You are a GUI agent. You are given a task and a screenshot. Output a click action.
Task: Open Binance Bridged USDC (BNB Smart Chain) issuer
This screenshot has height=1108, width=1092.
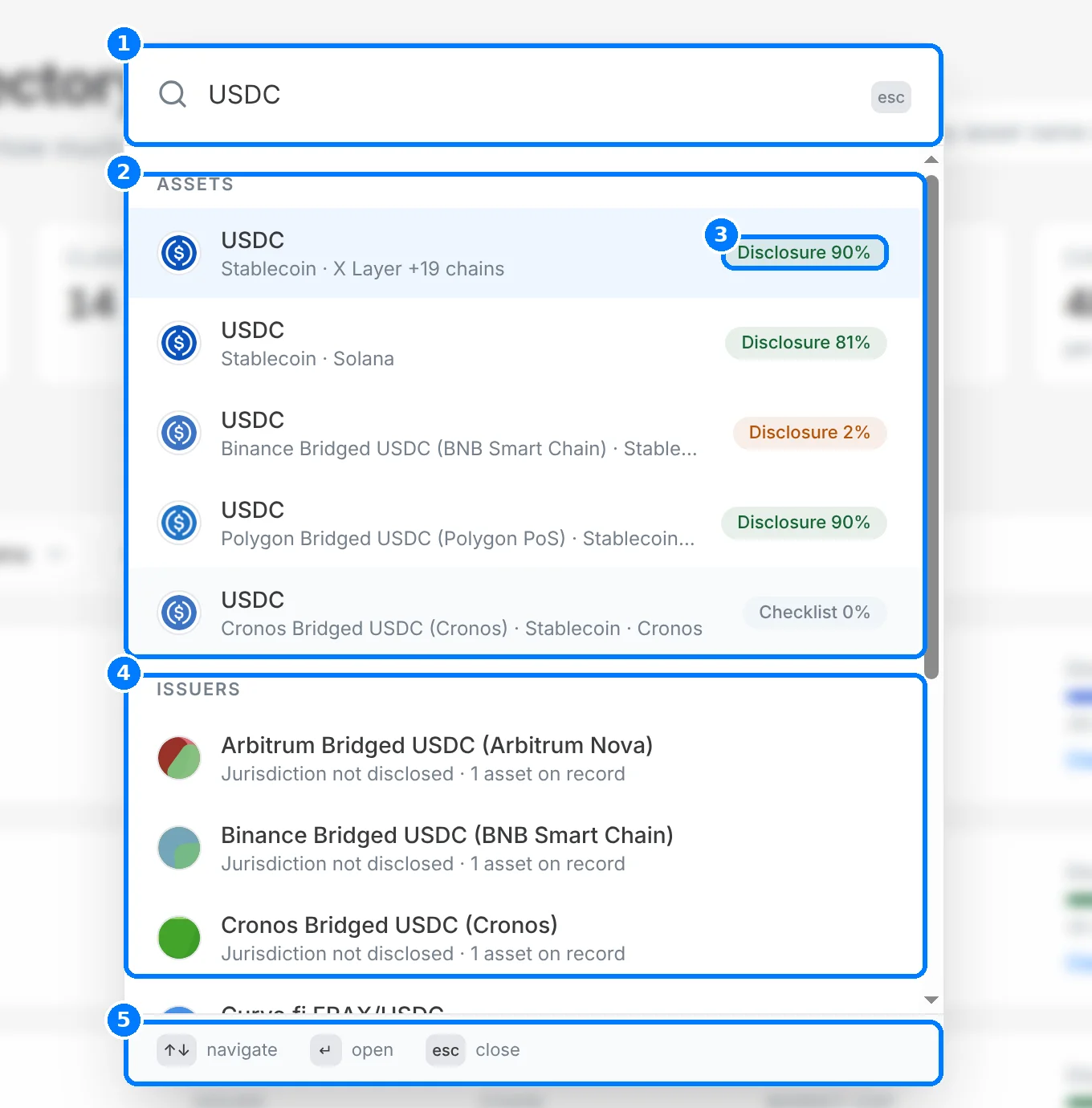(x=525, y=849)
